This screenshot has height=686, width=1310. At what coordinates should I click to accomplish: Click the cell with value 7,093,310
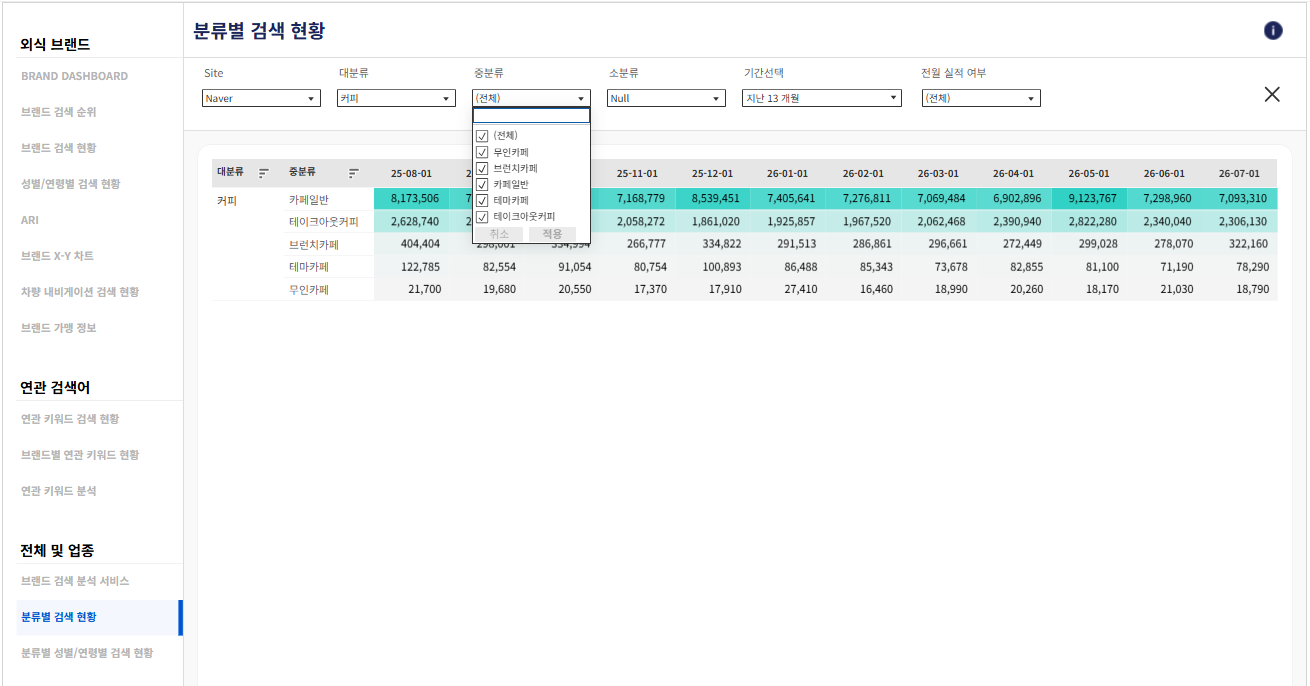(x=1240, y=199)
